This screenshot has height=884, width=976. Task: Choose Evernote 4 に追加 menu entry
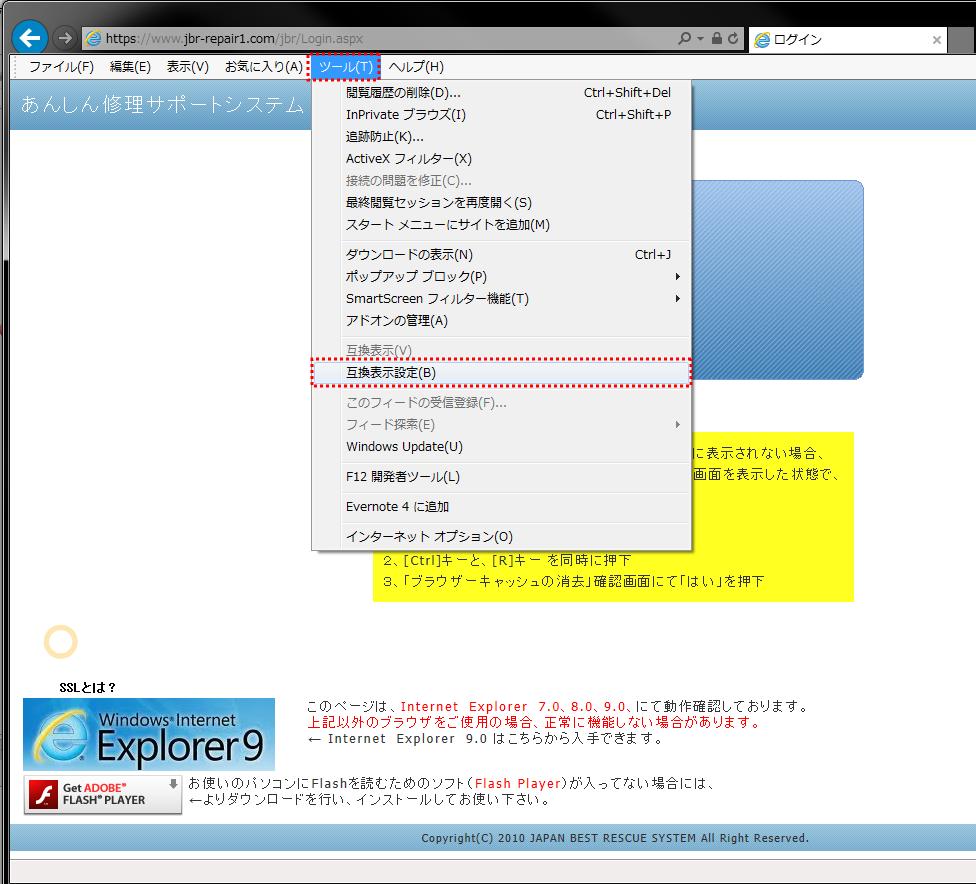pyautogui.click(x=502, y=507)
